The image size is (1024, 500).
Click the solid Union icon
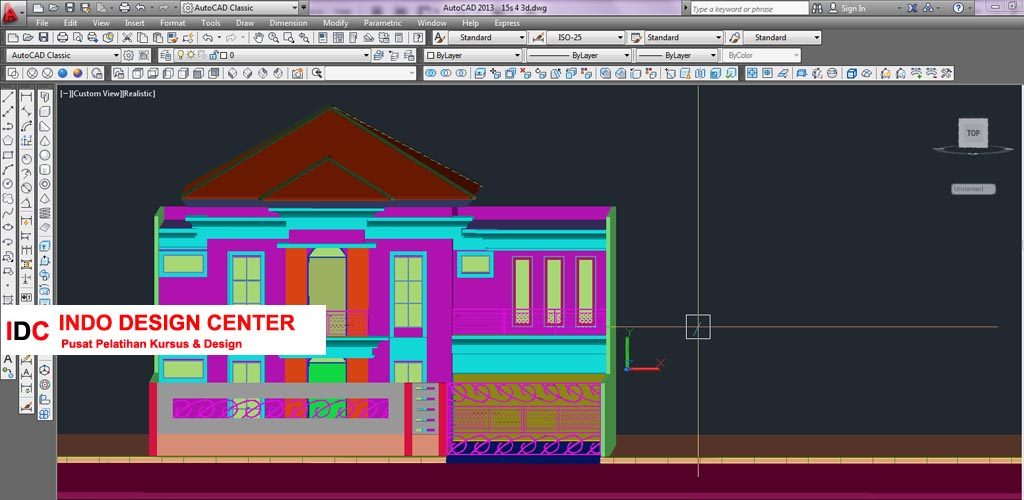coord(430,73)
